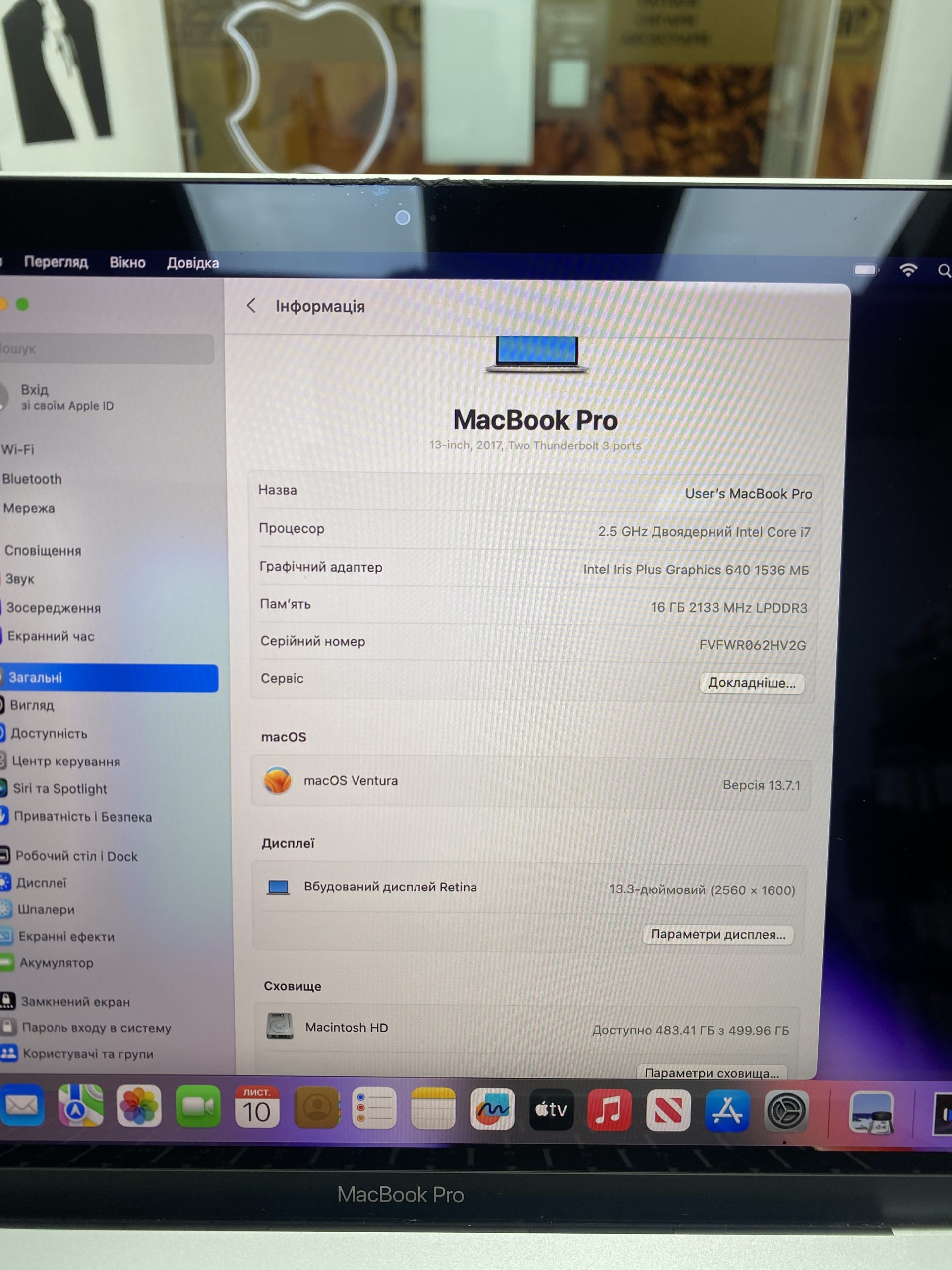Image resolution: width=952 pixels, height=1270 pixels.
Task: Select Екранні ефекти in the sidebar
Action: [x=66, y=937]
